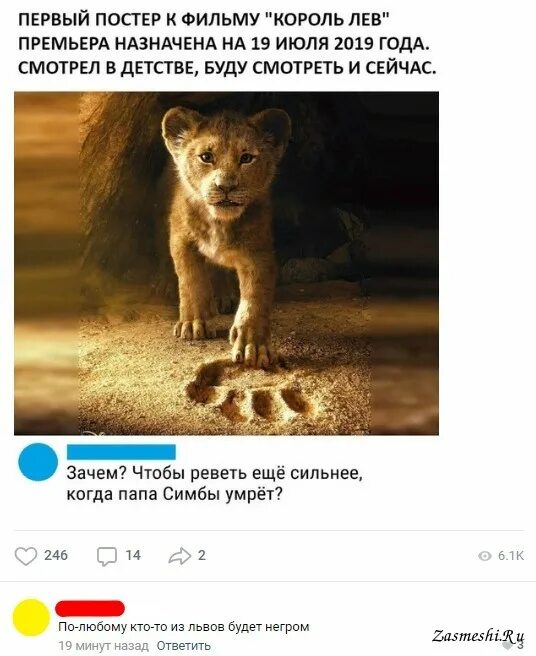Share the post with the arrow icon
Image resolution: width=536 pixels, height=656 pixels.
coord(180,556)
